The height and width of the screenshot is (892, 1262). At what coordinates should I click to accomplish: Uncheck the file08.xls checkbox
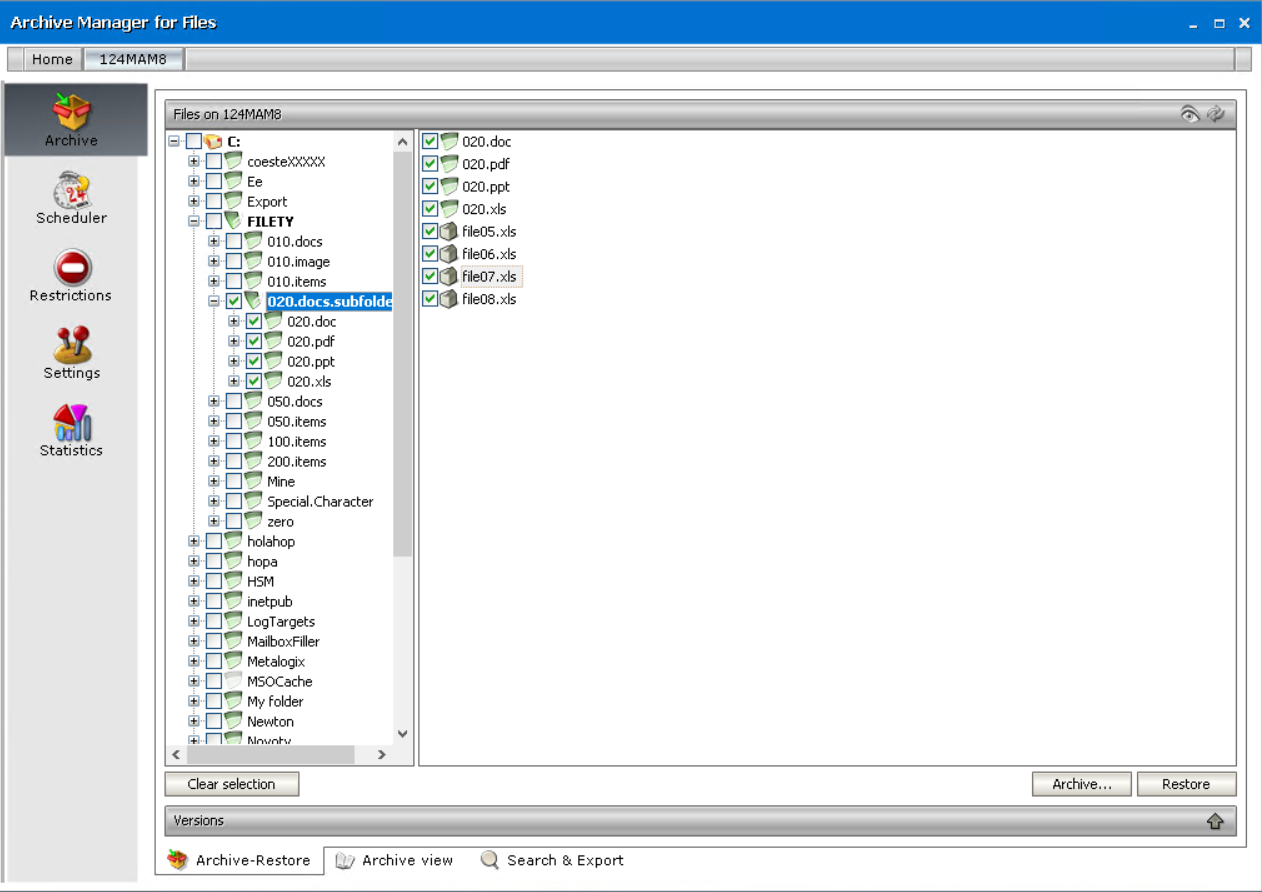(430, 299)
